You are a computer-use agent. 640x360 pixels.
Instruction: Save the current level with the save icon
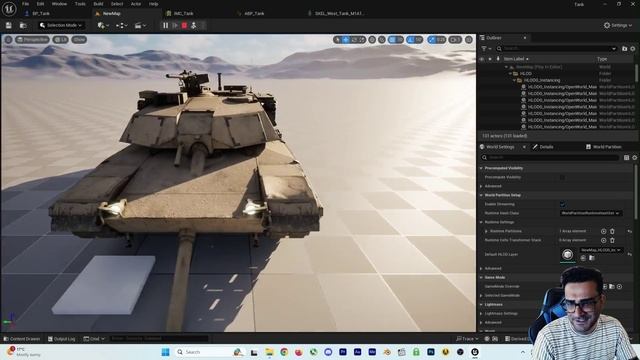9,25
